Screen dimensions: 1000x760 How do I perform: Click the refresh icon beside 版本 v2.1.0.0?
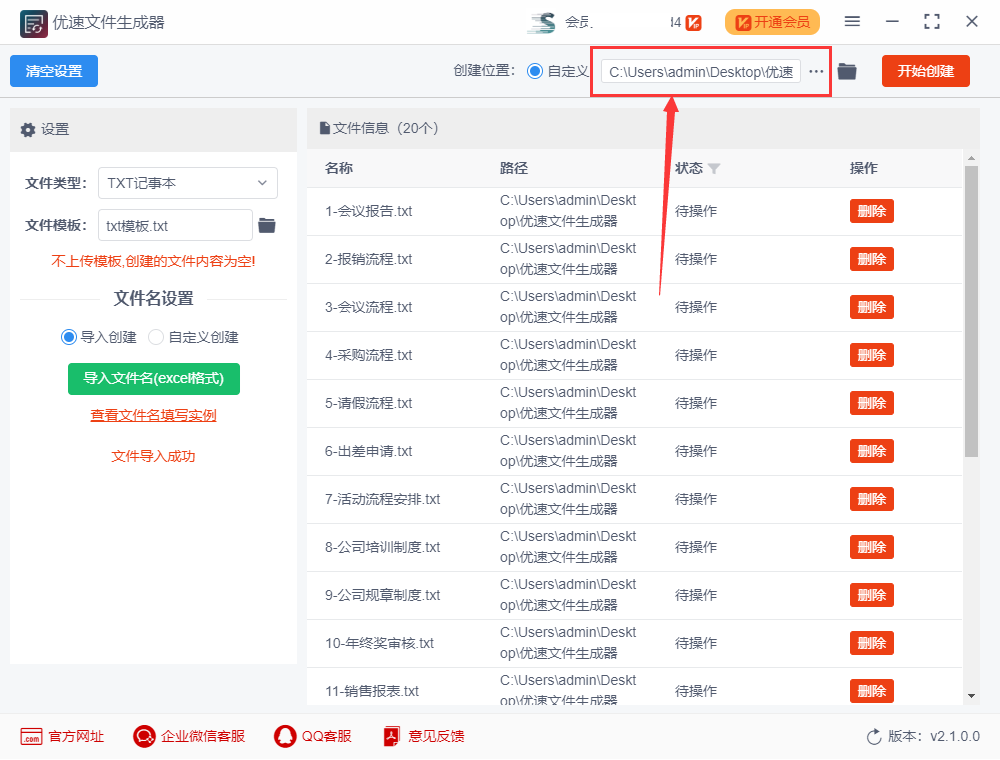coord(871,736)
